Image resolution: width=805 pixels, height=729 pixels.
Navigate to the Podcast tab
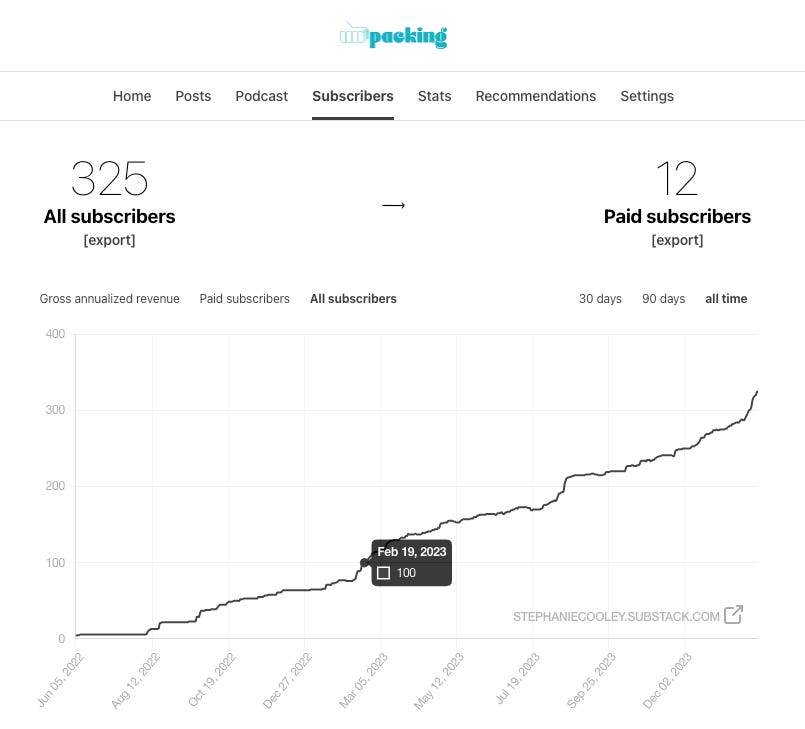[x=261, y=96]
